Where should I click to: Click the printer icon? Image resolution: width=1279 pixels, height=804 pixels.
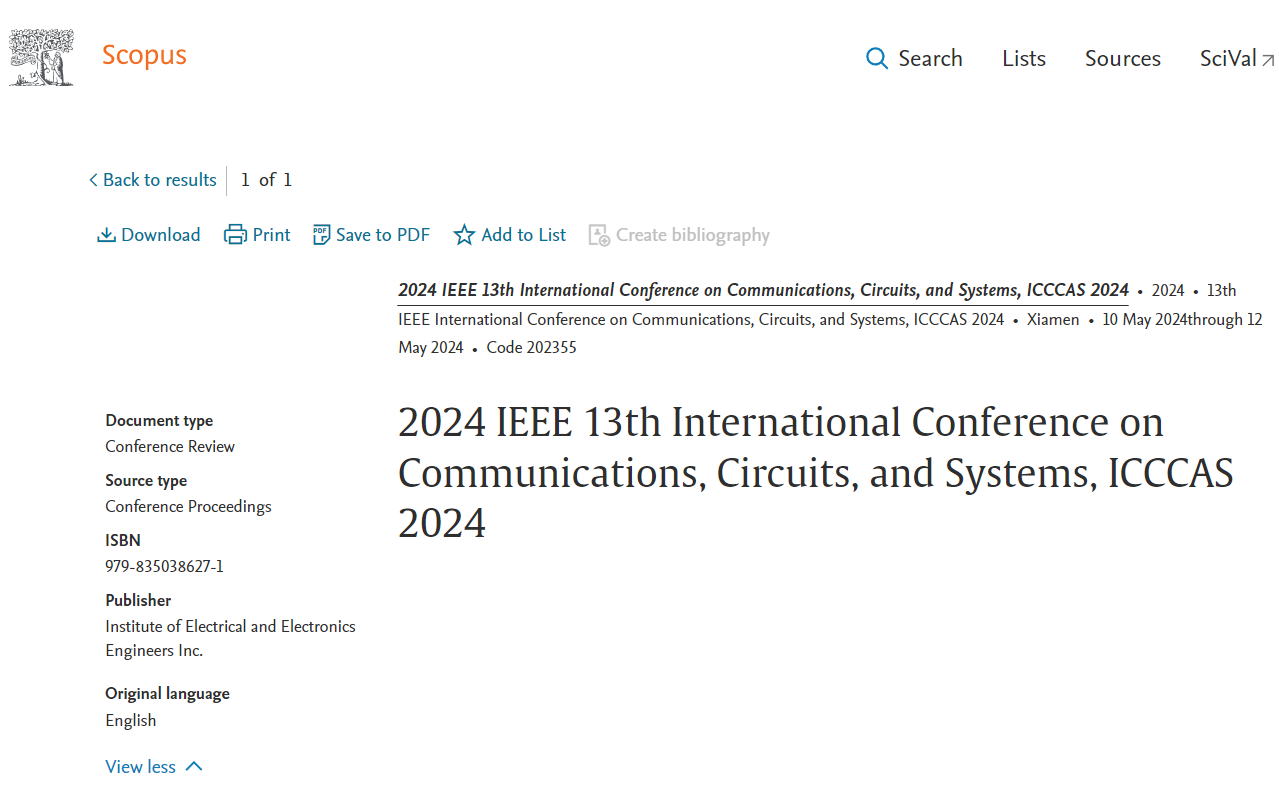tap(235, 235)
